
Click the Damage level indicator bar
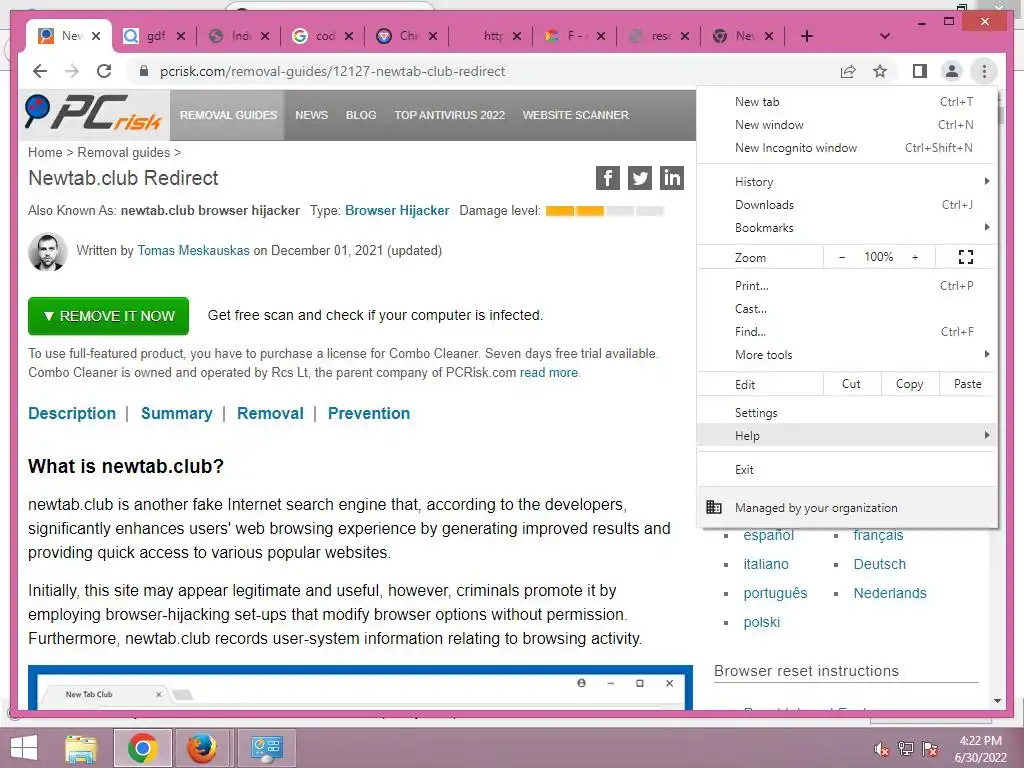[605, 211]
